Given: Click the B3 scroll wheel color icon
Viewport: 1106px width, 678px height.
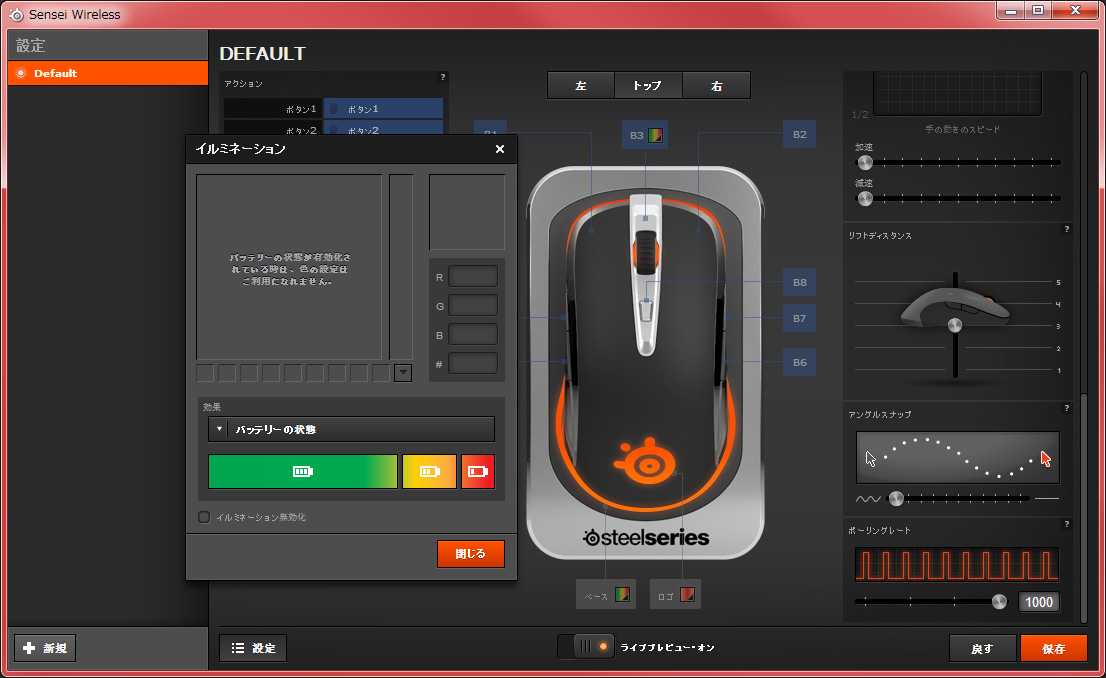Looking at the screenshot, I should (655, 135).
